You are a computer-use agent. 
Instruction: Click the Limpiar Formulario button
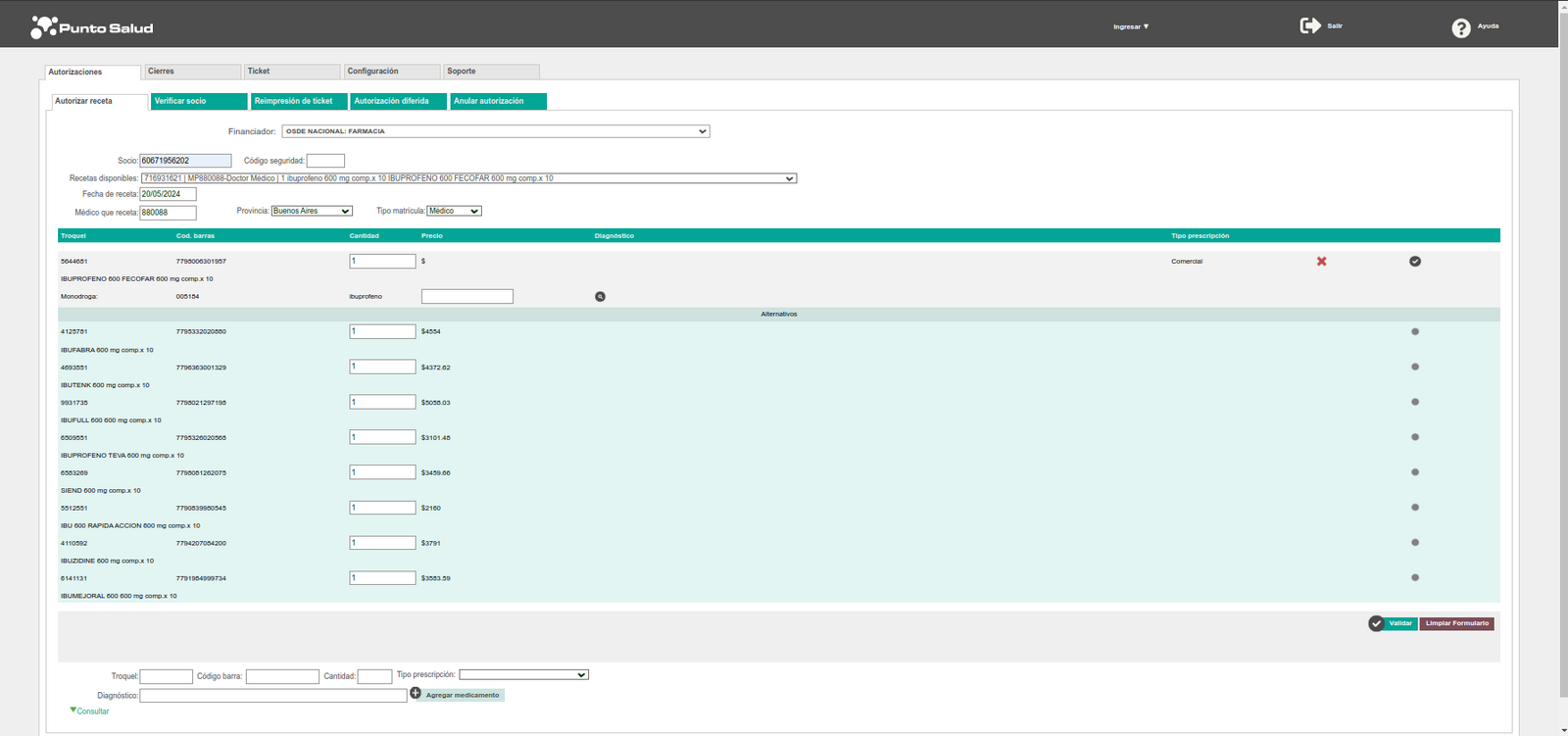pos(1457,623)
